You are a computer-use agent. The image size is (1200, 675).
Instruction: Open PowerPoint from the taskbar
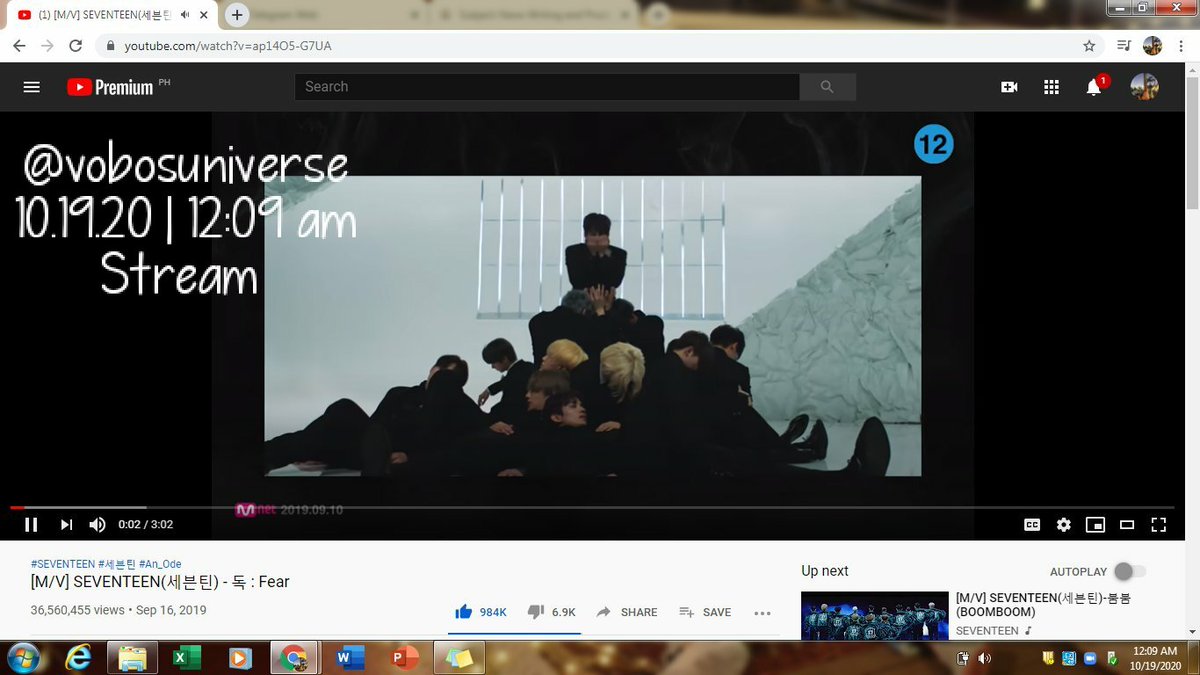404,658
